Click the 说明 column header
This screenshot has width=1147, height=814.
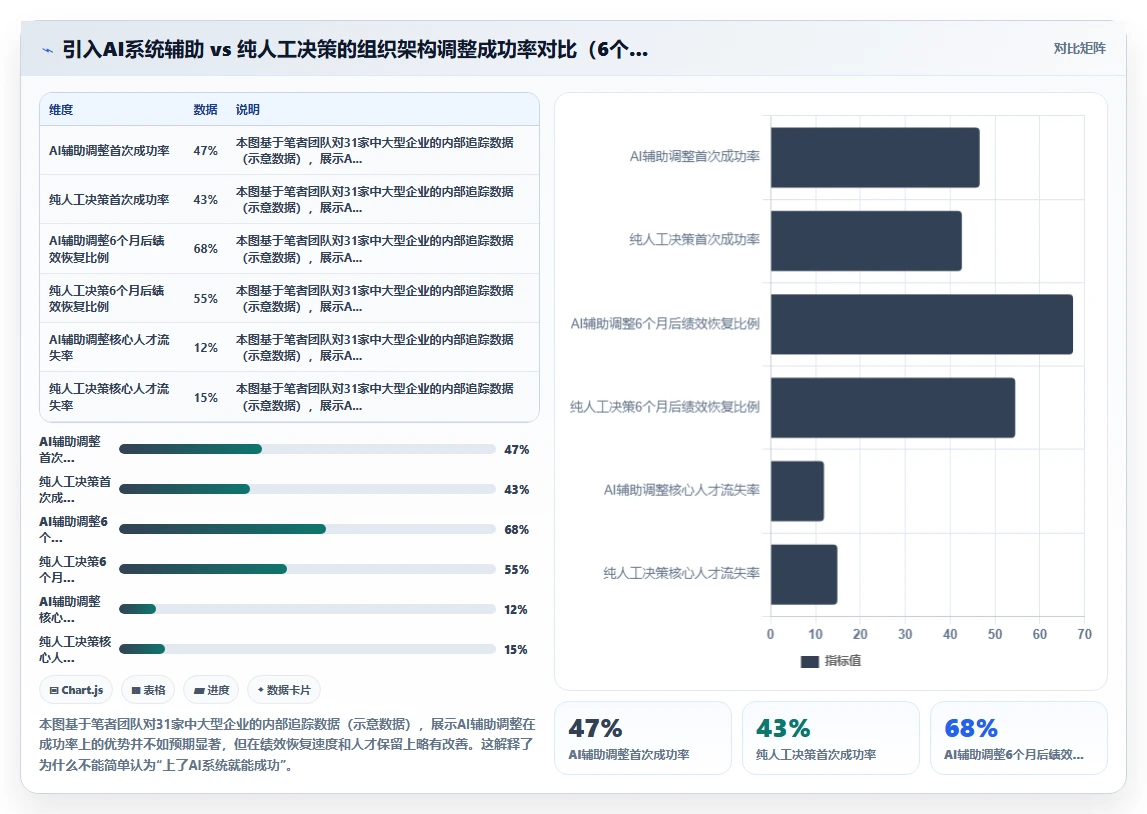click(x=247, y=110)
